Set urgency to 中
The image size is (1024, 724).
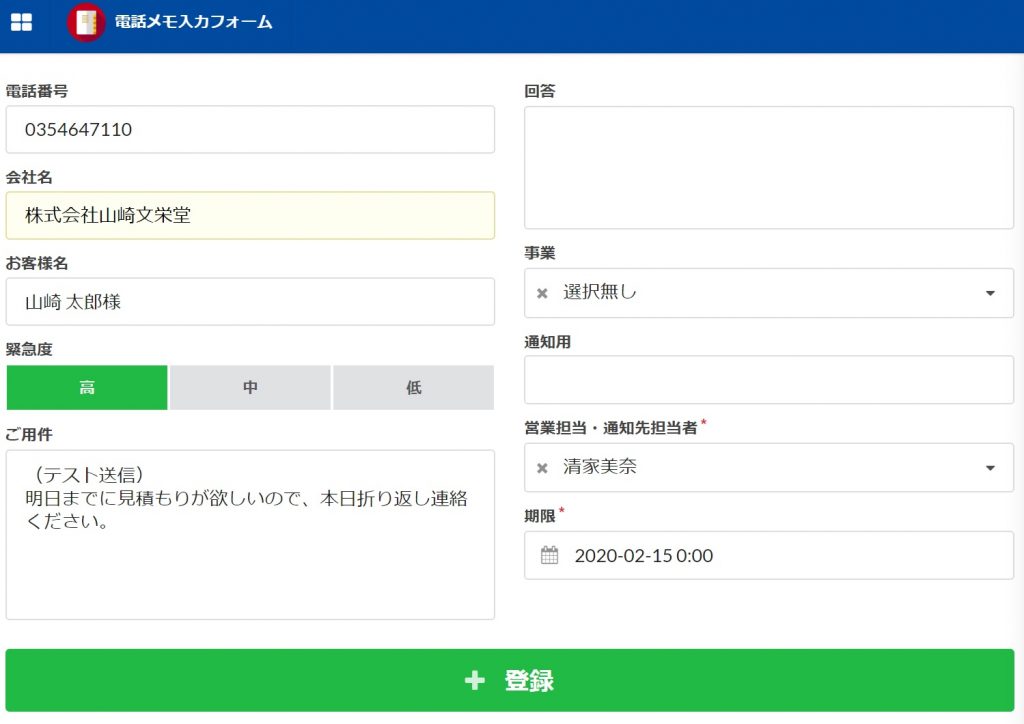250,388
